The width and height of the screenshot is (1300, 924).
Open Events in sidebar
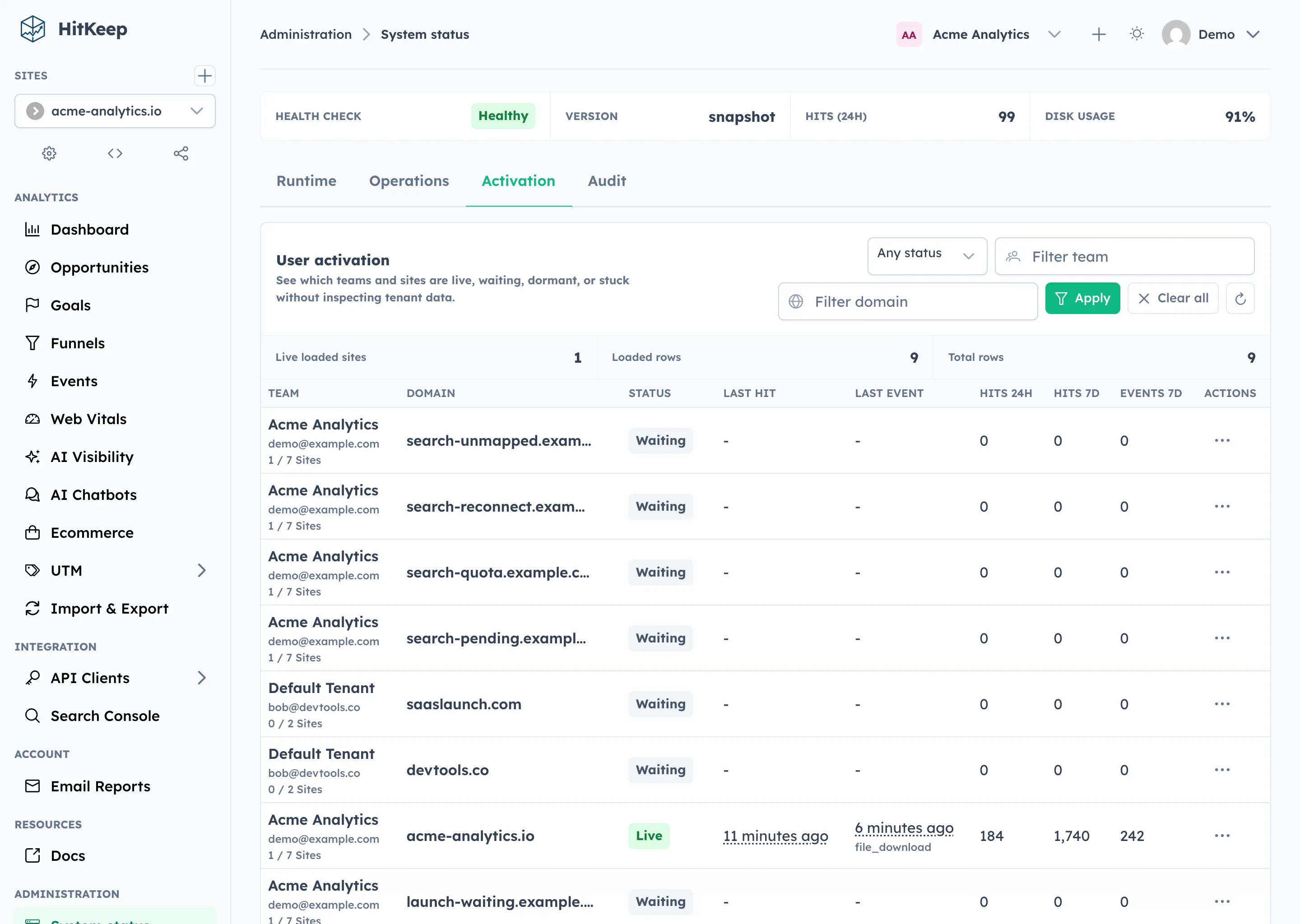tap(115, 381)
